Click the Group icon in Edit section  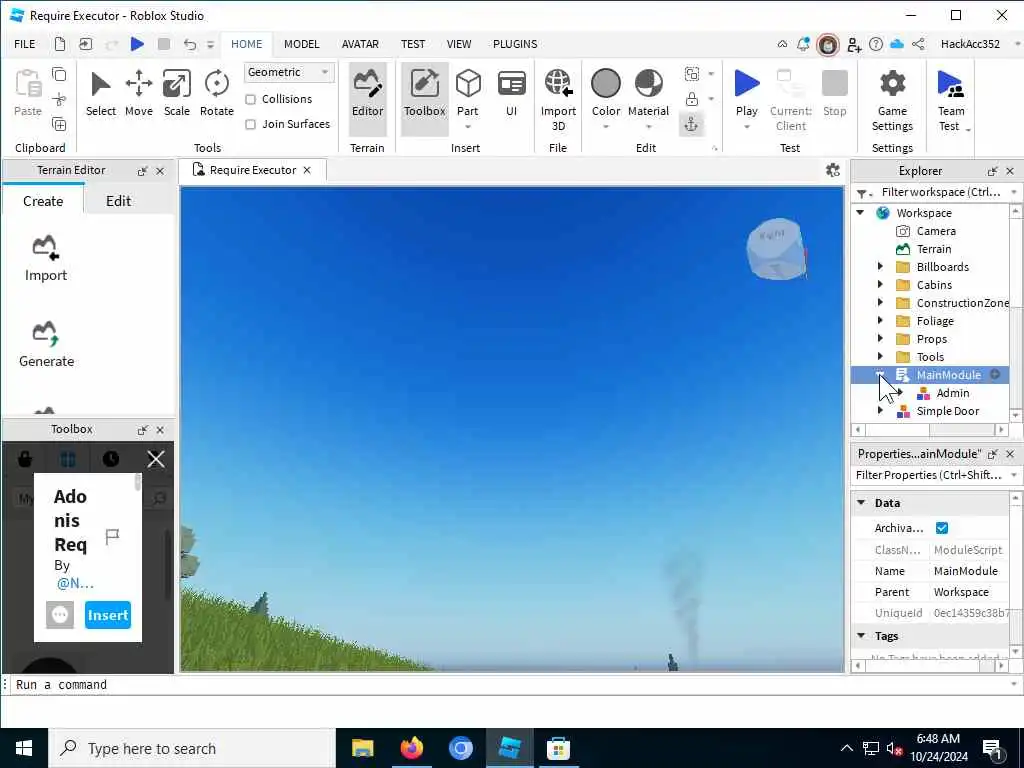(x=692, y=74)
